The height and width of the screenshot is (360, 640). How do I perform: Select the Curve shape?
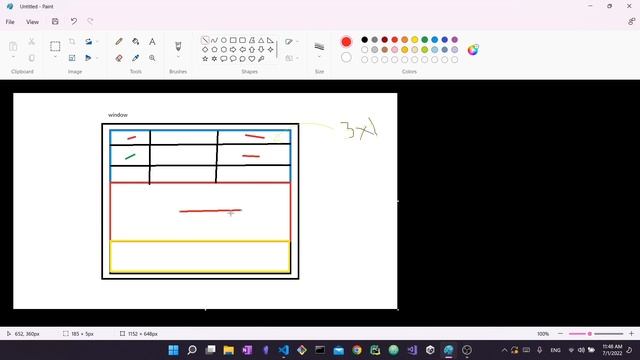(214, 40)
